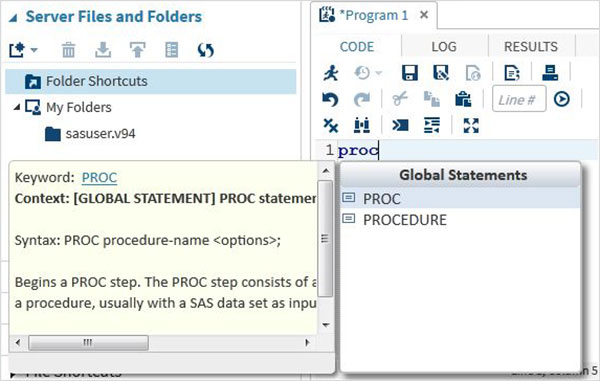Maximize editor view with expand arrows icon

[471, 125]
